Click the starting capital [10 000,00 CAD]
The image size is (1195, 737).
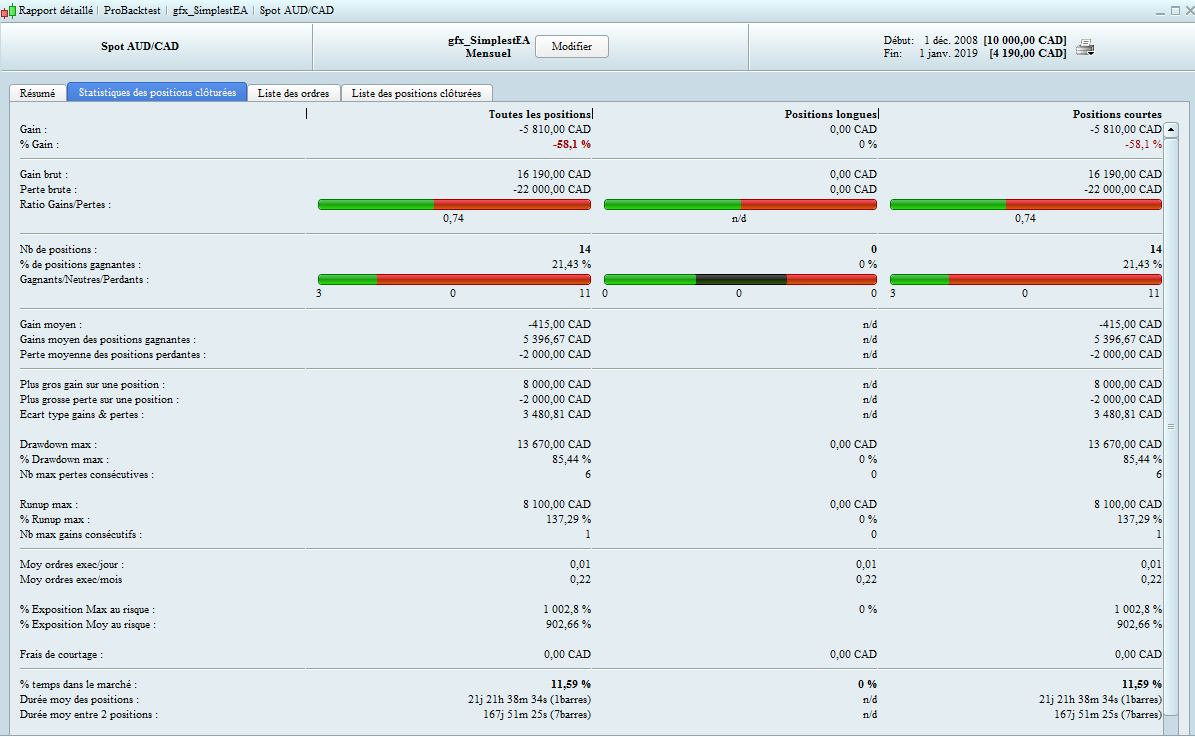1024,40
